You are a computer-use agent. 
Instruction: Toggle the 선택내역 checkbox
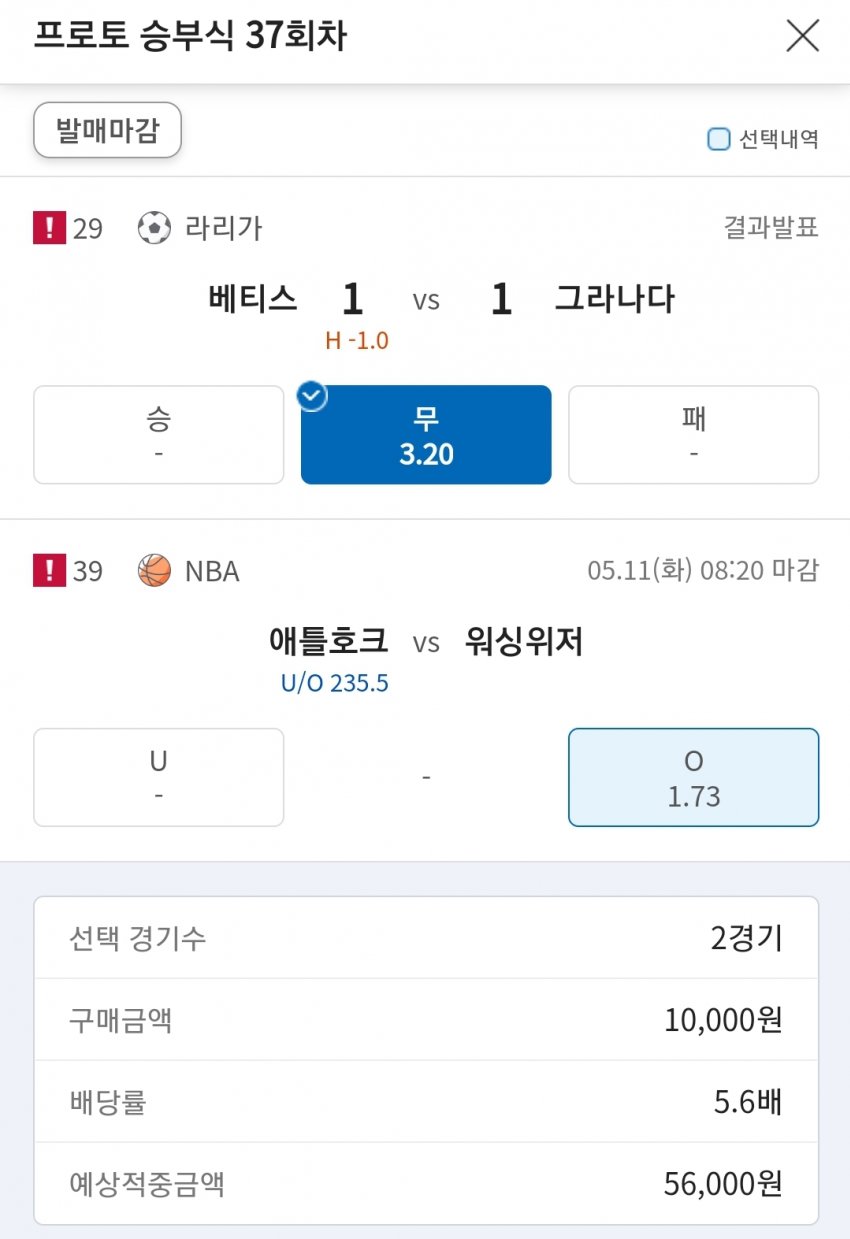click(718, 139)
